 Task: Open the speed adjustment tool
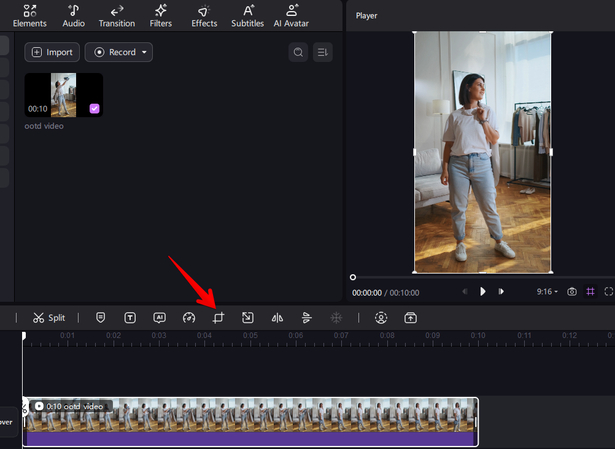pos(189,317)
